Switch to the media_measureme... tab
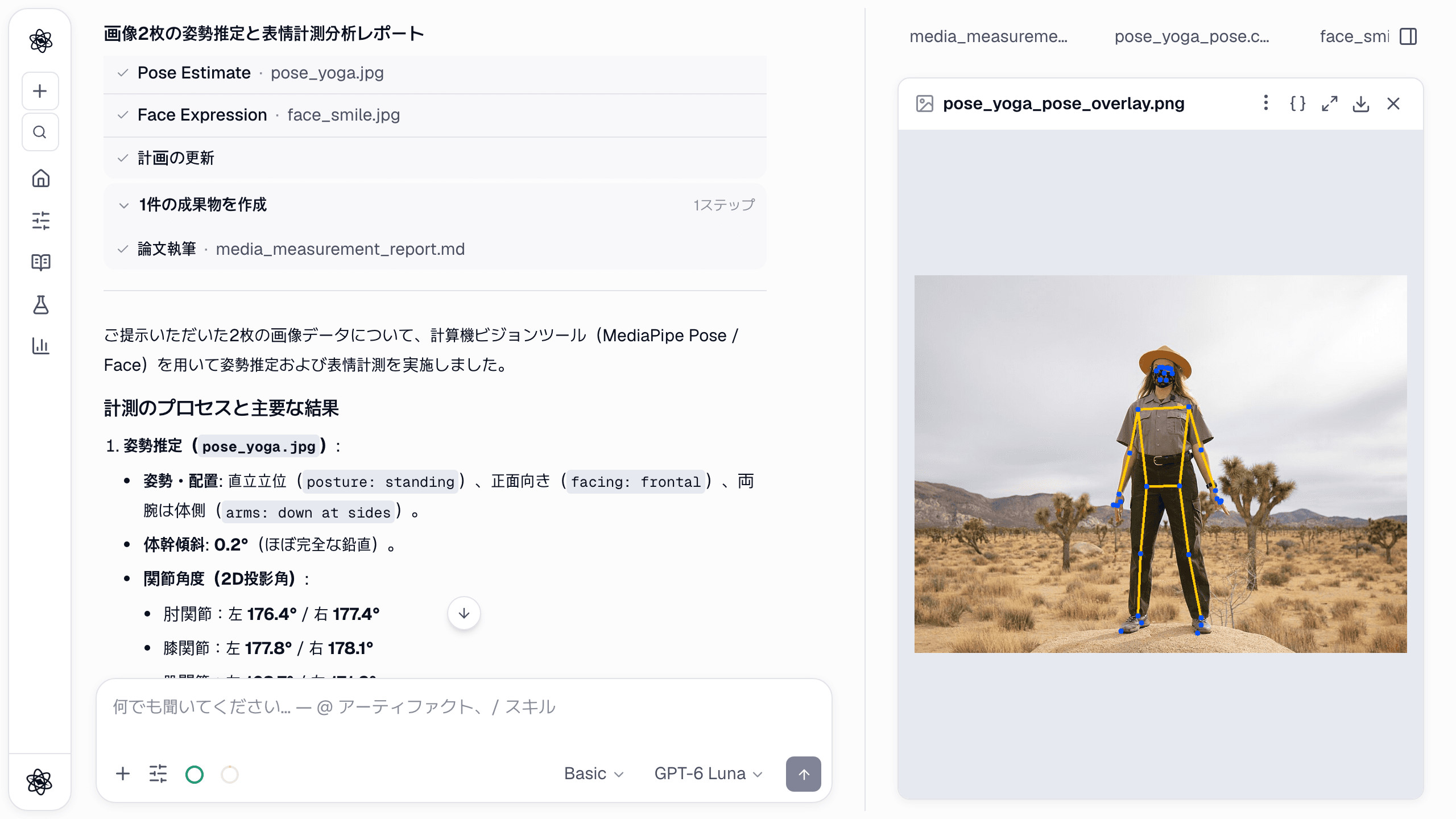The height and width of the screenshot is (819, 1456). click(988, 36)
